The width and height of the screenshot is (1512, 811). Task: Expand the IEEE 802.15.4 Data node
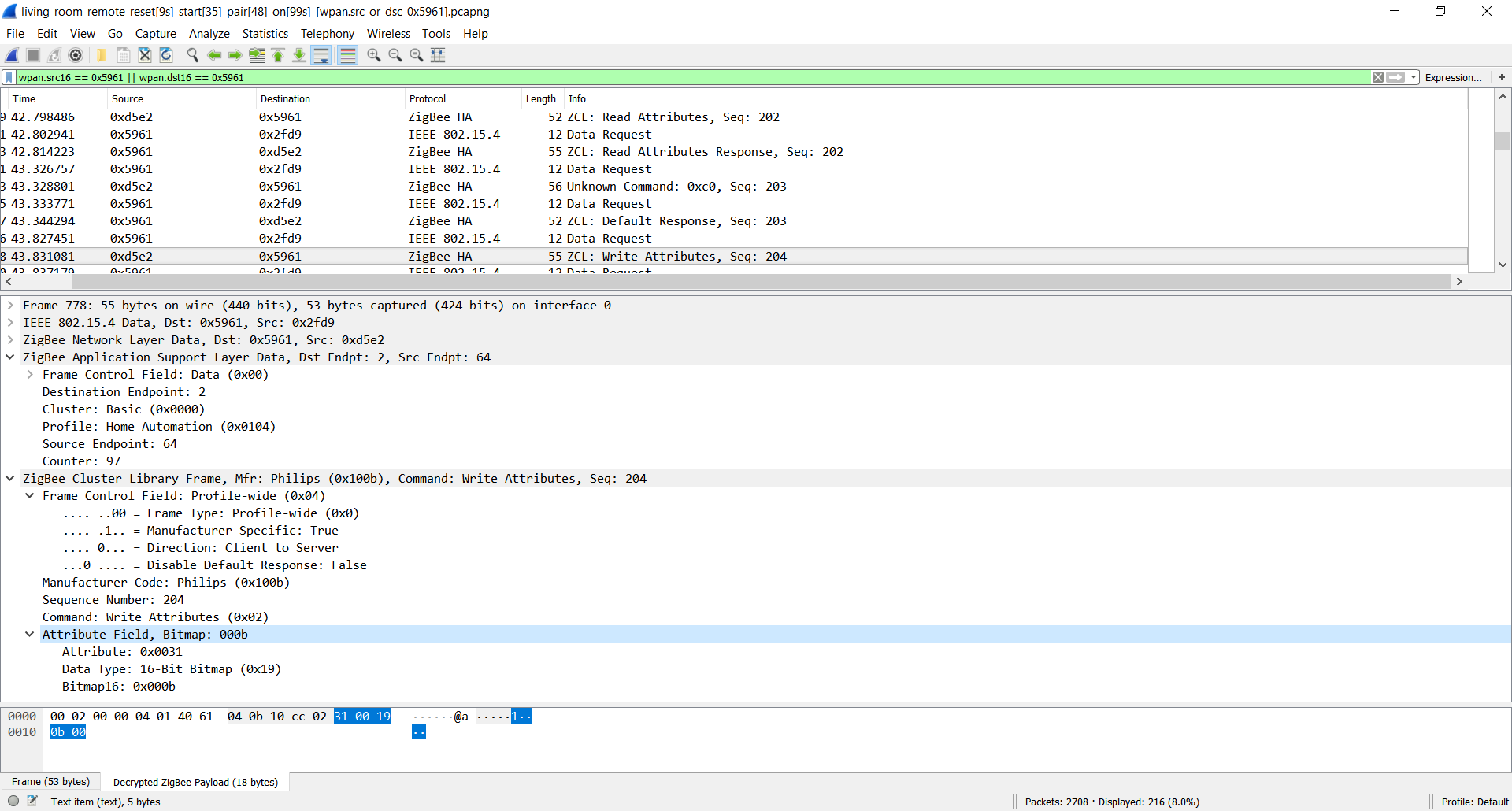pos(10,323)
